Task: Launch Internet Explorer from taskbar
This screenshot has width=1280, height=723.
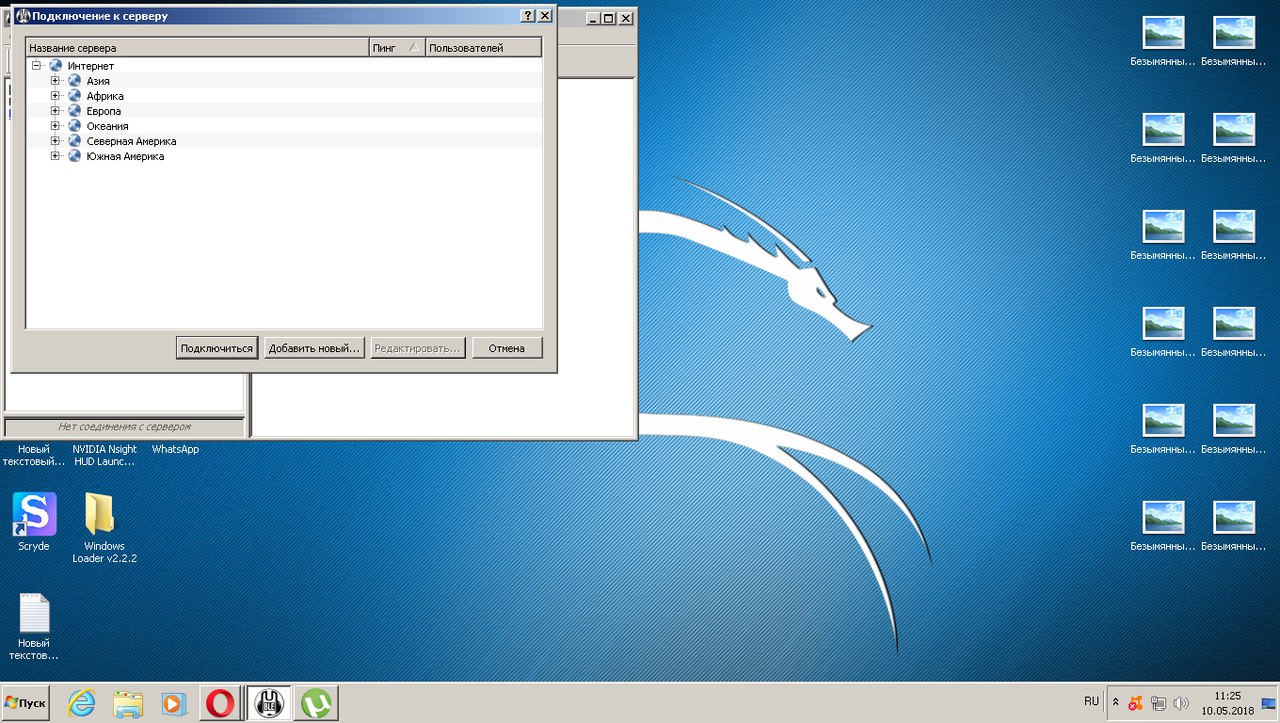Action: pos(81,703)
